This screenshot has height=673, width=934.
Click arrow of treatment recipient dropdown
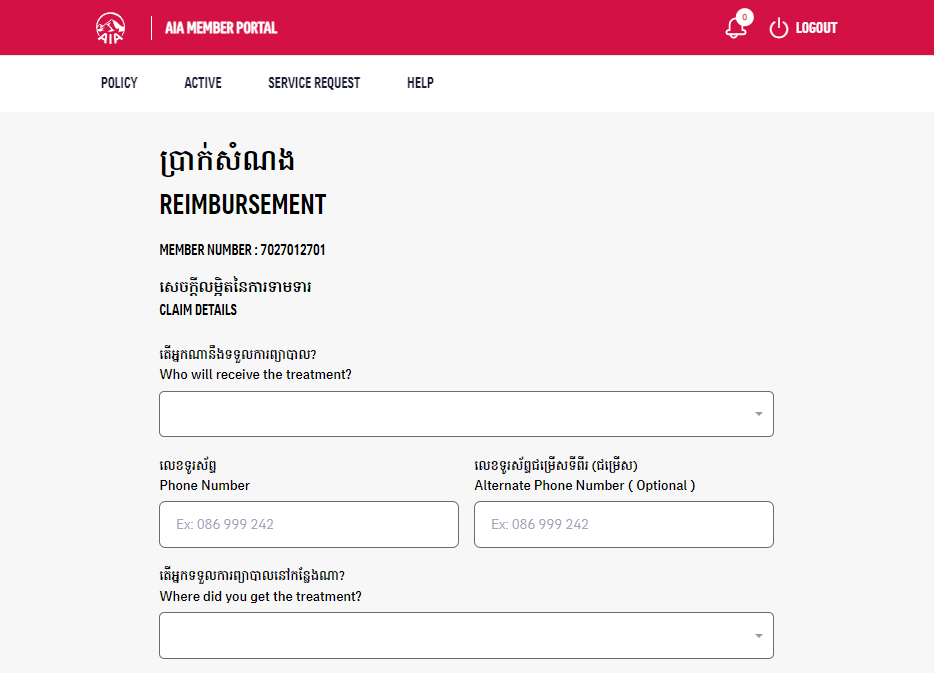(759, 414)
